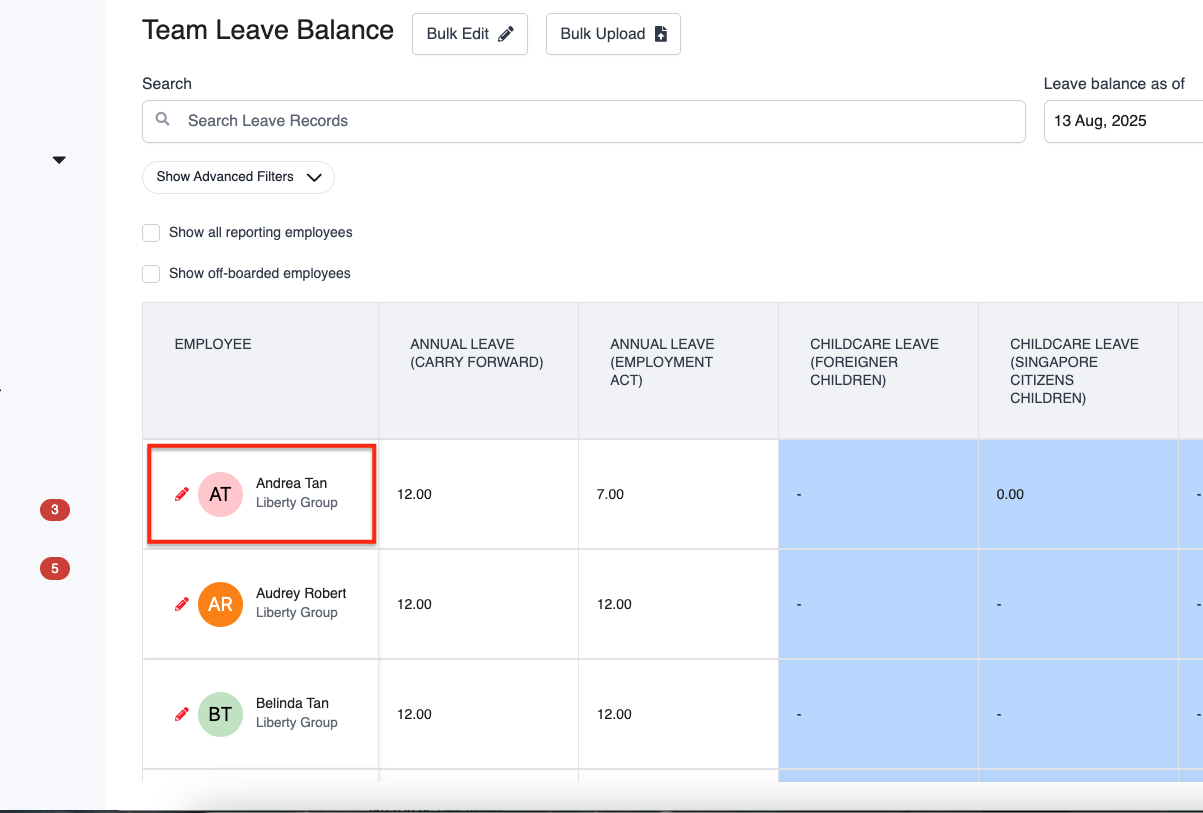The width and height of the screenshot is (1203, 813).
Task: Open the AT avatar of Andrea Tan
Action: [x=220, y=494]
